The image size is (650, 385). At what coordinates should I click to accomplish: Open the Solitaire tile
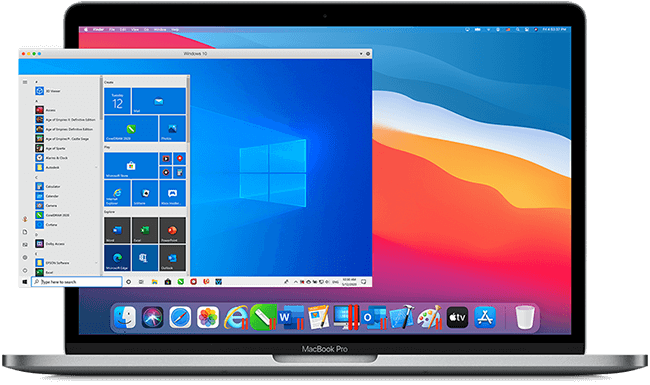(145, 193)
